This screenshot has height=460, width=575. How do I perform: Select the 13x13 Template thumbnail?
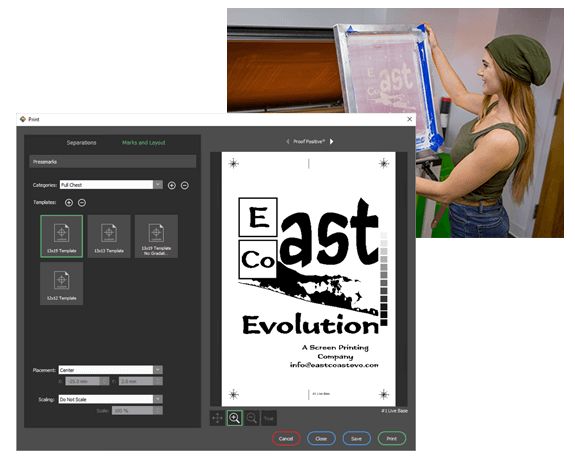109,236
